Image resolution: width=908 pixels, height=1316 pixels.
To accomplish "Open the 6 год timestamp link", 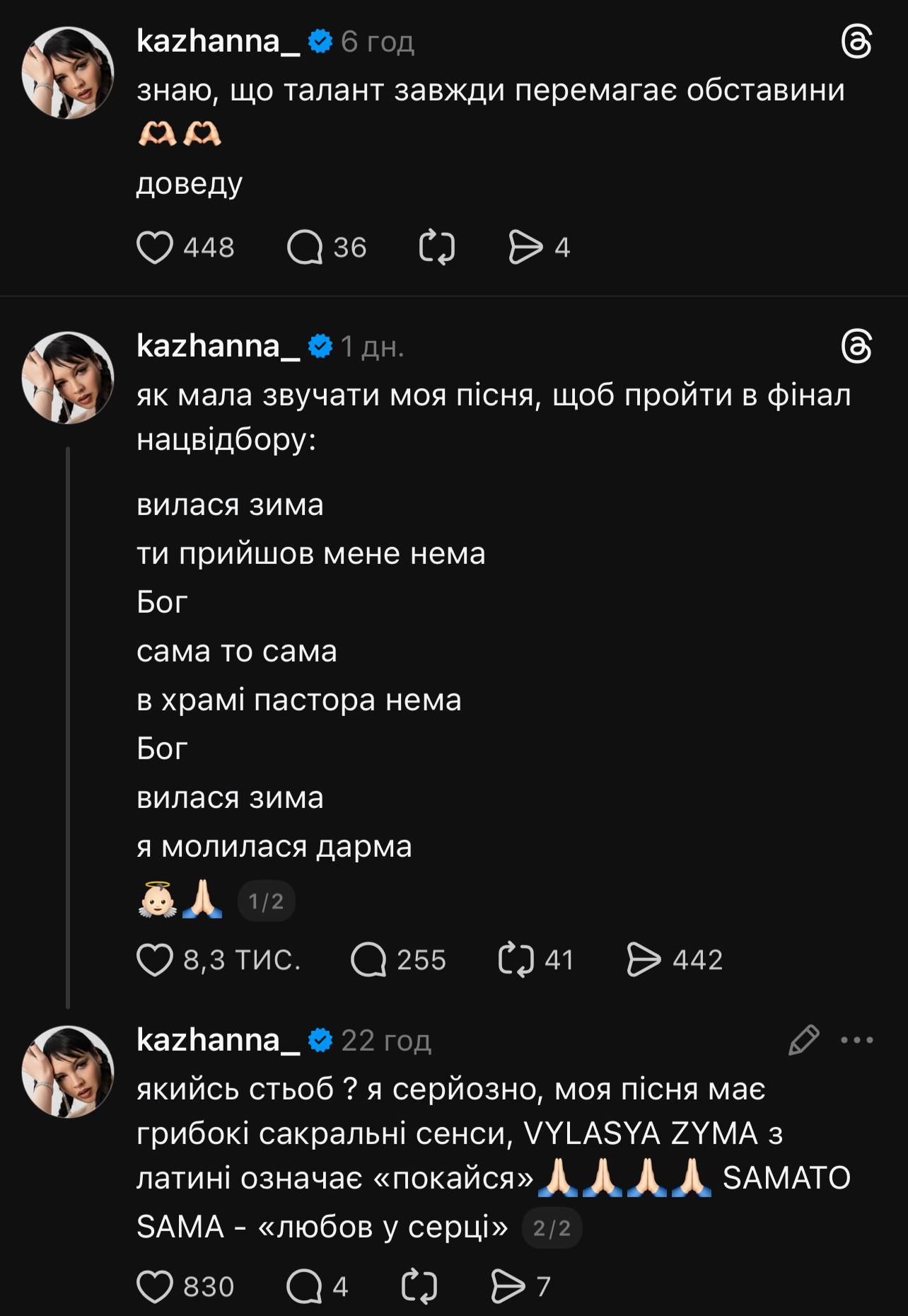I will coord(376,42).
